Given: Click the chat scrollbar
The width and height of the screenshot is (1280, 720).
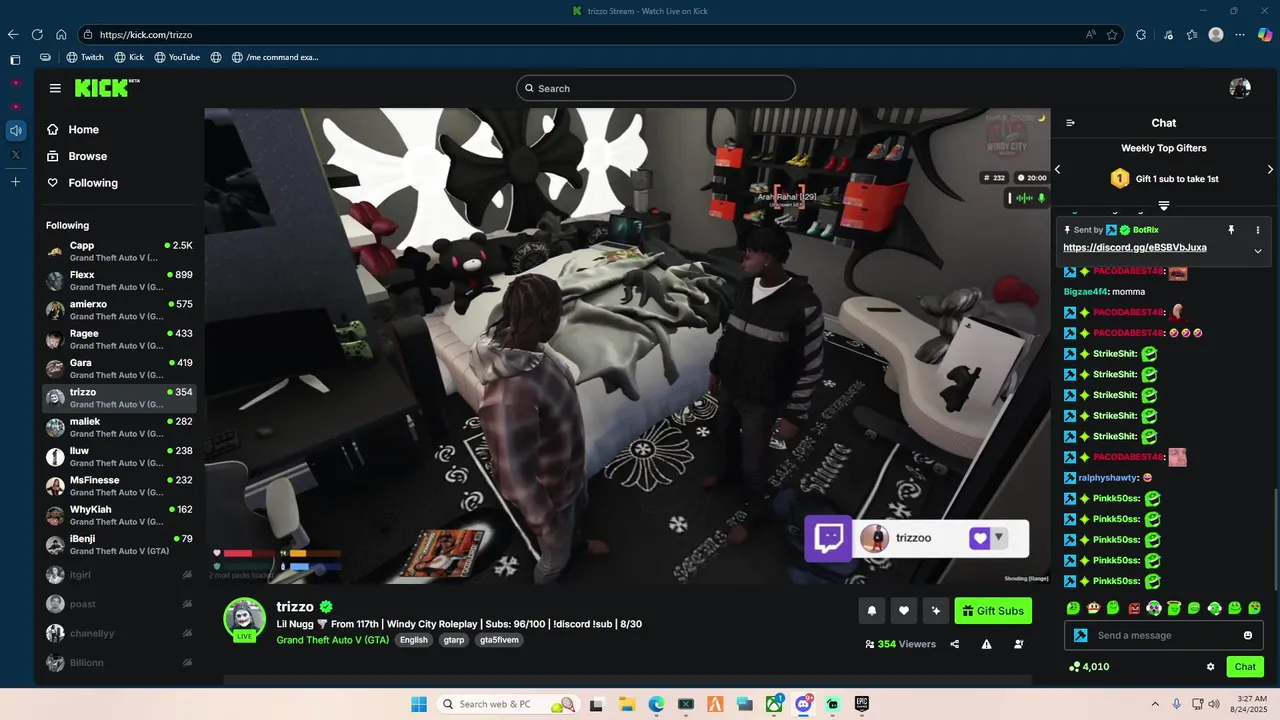Looking at the screenshot, I should pos(1275,540).
